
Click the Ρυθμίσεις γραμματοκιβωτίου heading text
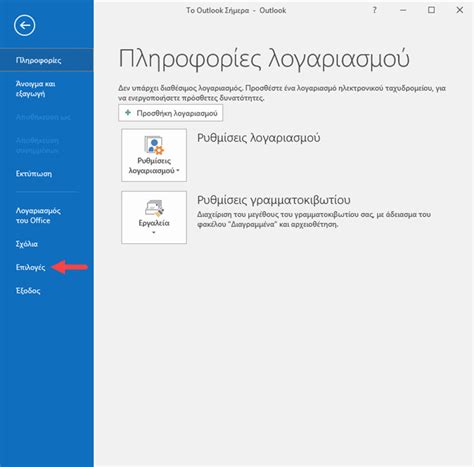tap(274, 200)
